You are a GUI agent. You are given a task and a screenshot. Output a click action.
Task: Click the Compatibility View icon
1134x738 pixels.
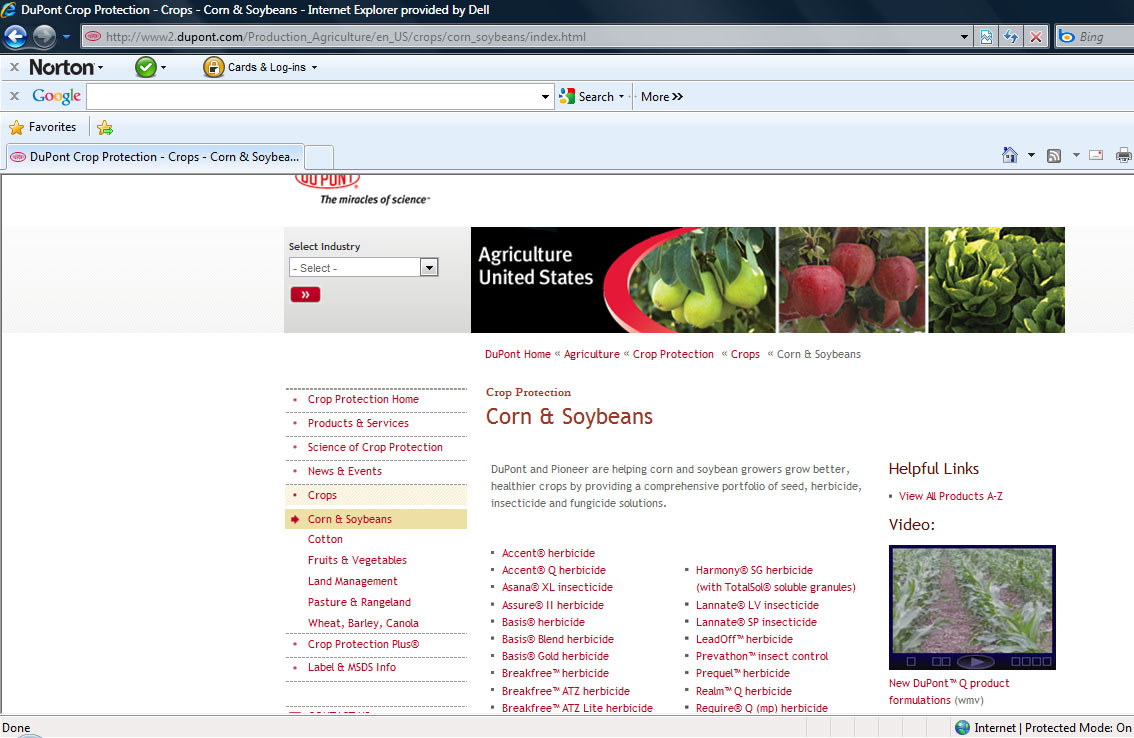(986, 37)
